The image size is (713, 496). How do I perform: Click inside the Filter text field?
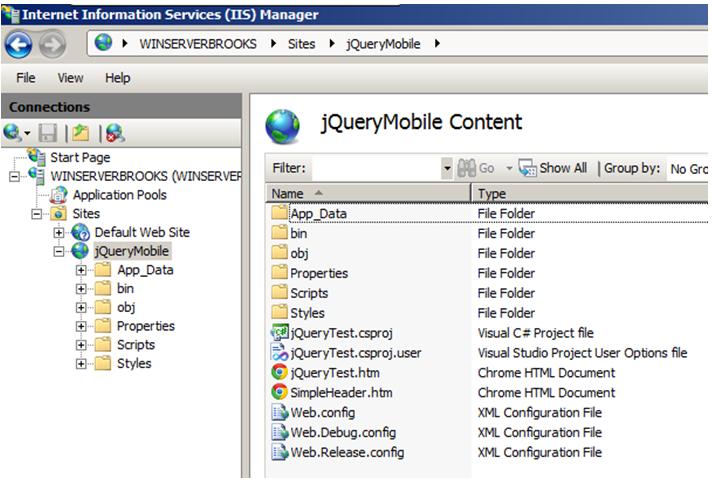pos(376,168)
